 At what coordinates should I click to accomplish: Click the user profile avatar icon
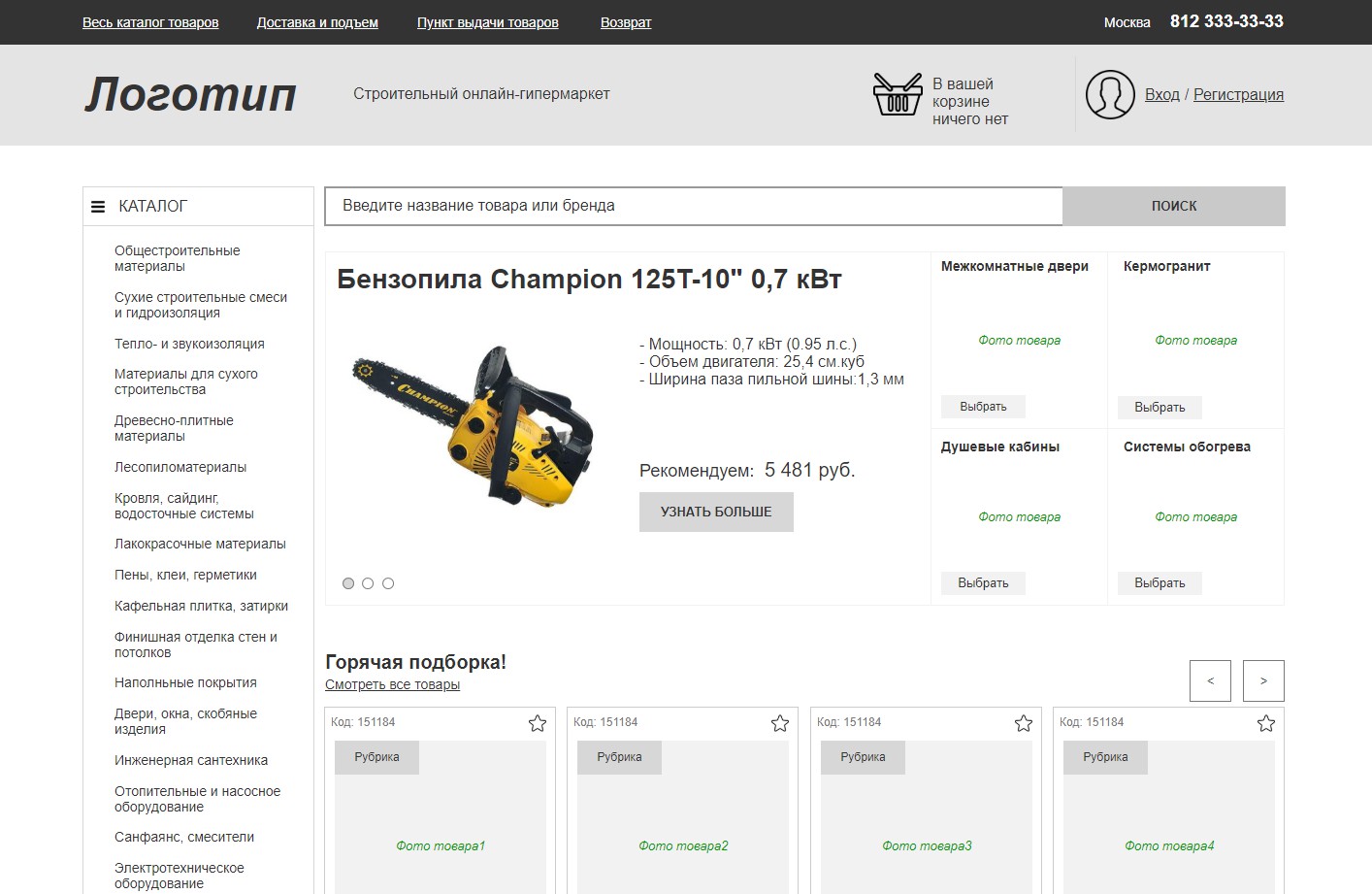tap(1110, 94)
